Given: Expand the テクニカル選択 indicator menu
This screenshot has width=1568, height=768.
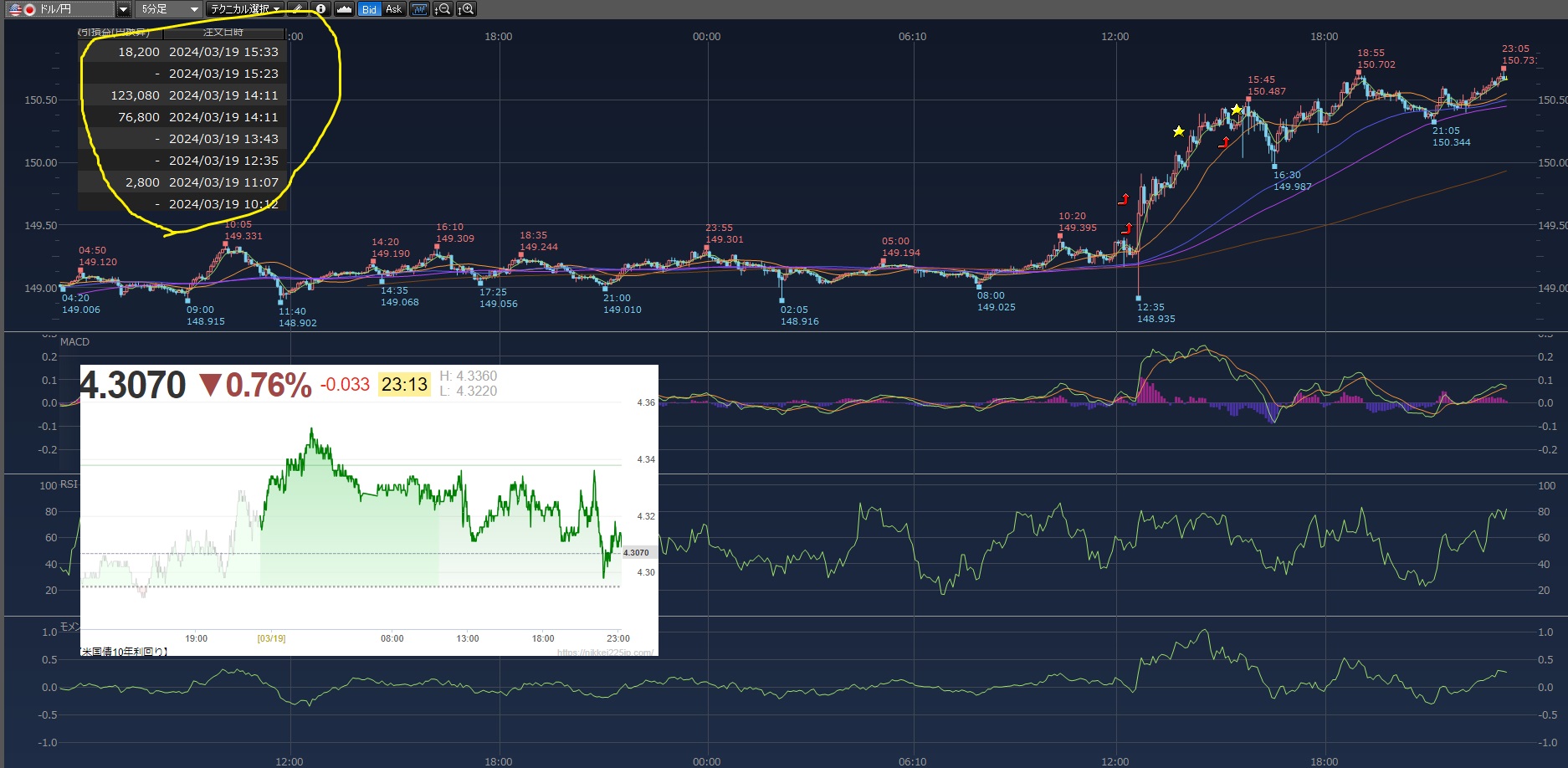Looking at the screenshot, I should coord(244,9).
